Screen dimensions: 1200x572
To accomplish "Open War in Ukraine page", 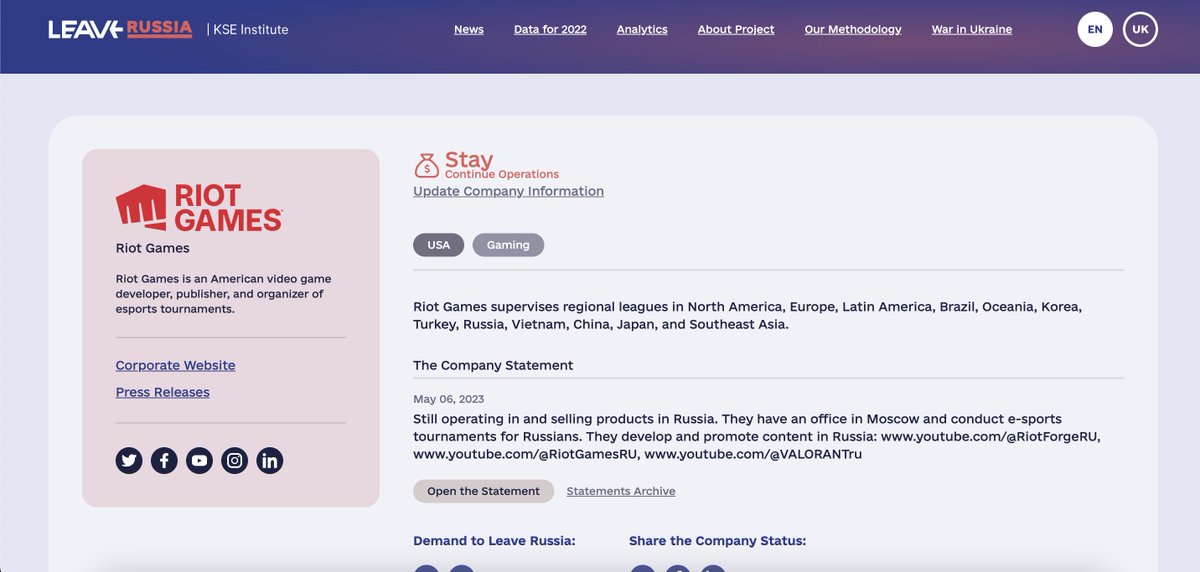I will 972,30.
